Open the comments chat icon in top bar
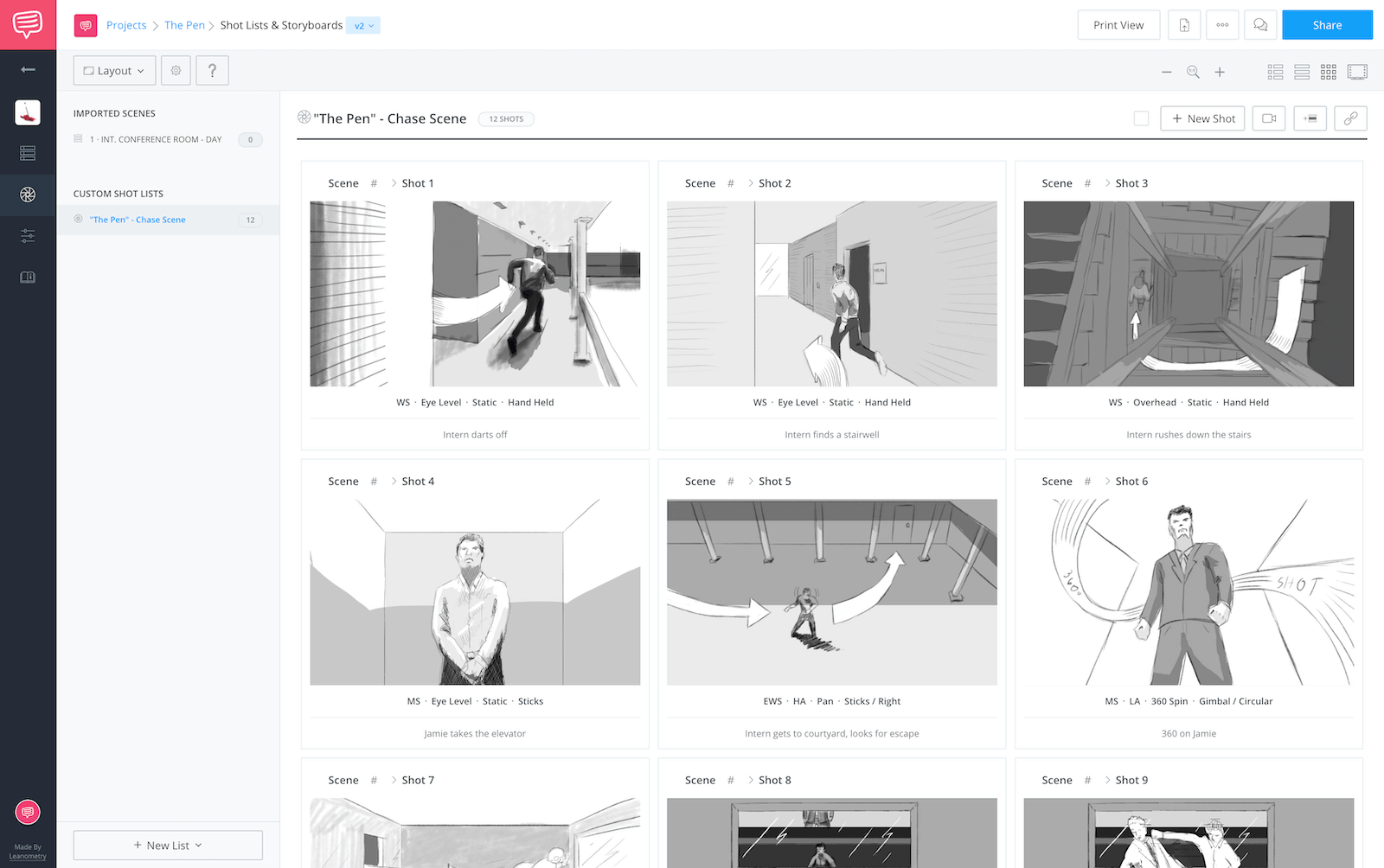This screenshot has height=868, width=1384. 1260,24
